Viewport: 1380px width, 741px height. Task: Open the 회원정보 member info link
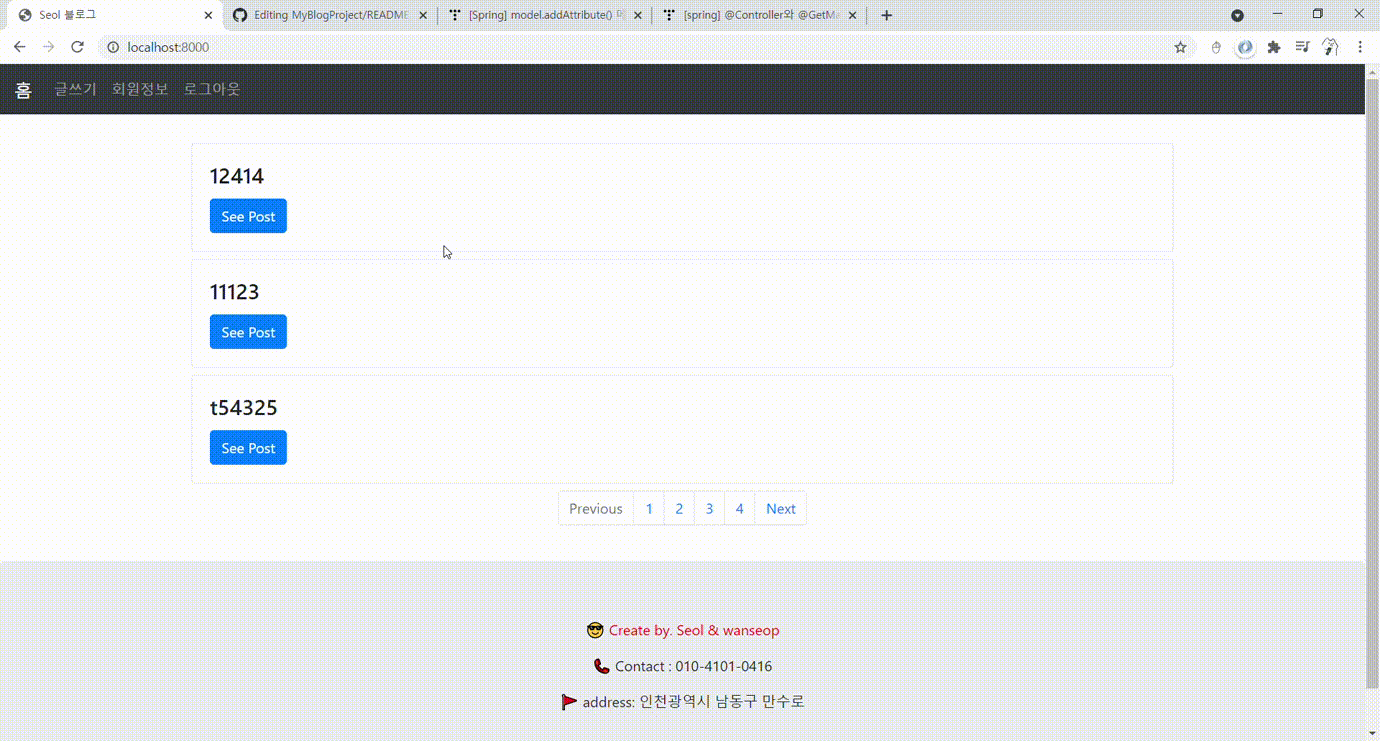pos(140,89)
